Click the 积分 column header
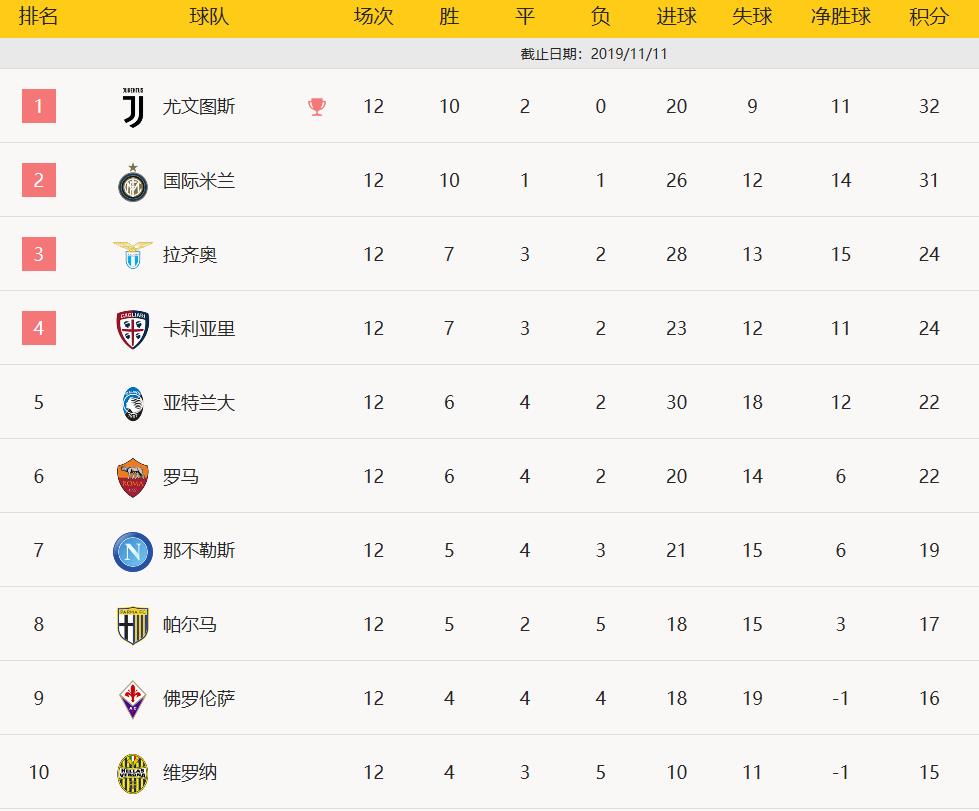The width and height of the screenshot is (979, 811). [929, 16]
